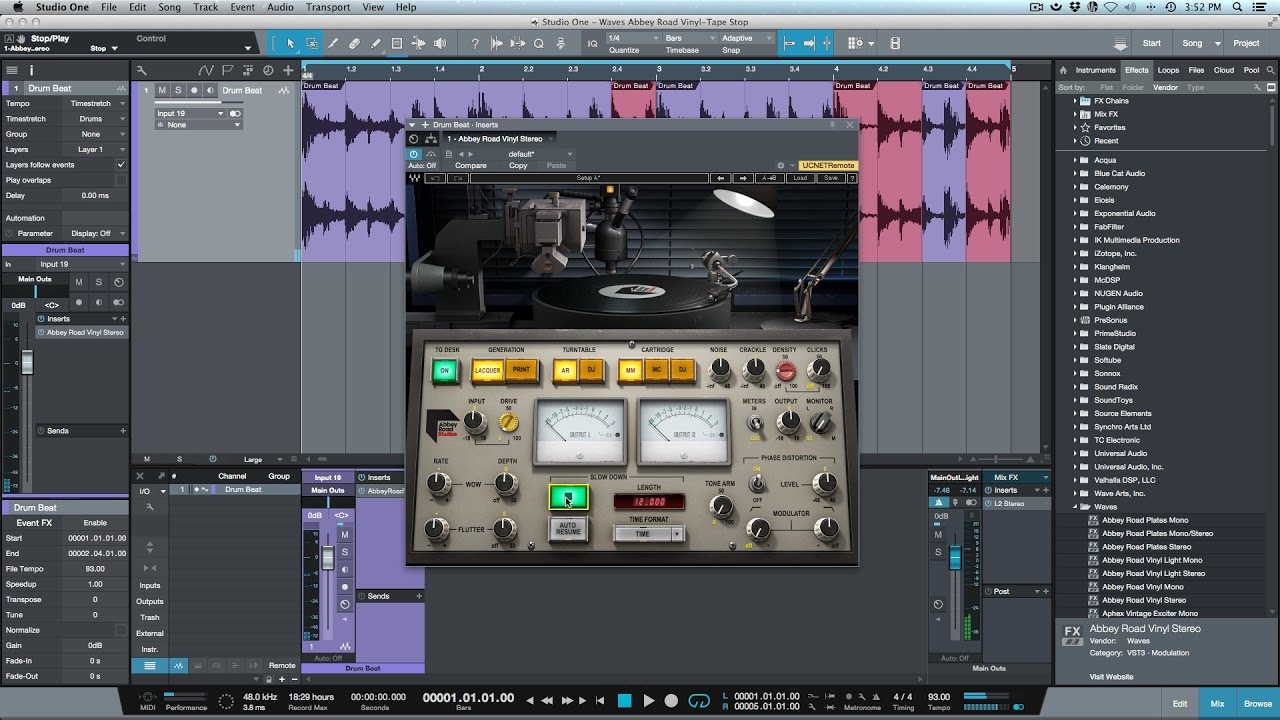Rewind using the transport rewind button

[549, 701]
